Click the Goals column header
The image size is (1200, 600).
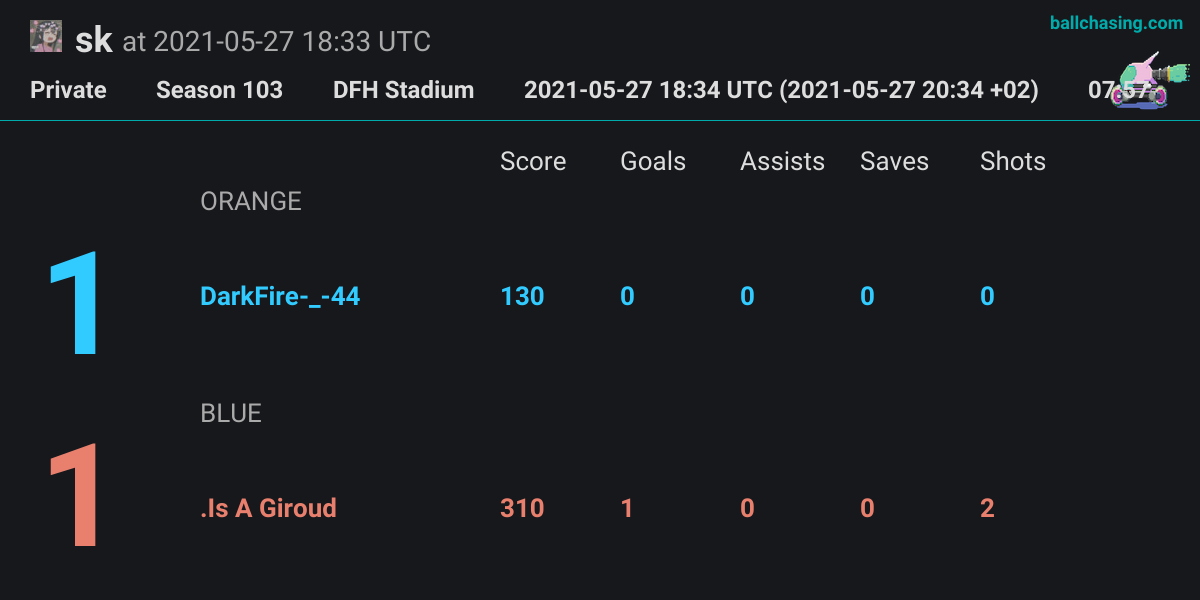tap(653, 162)
